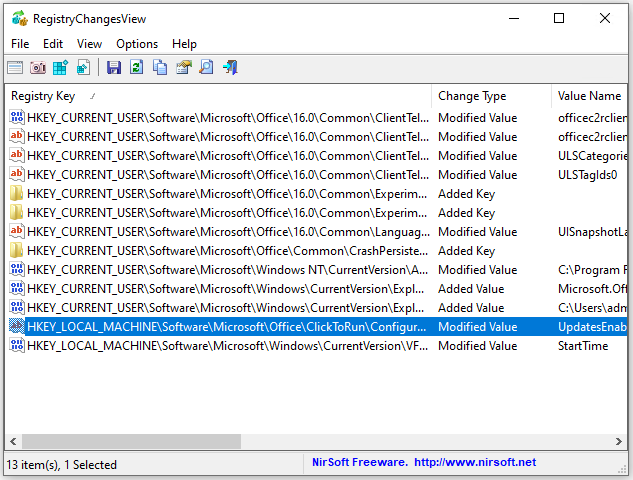The width and height of the screenshot is (633, 480).
Task: Click the blue grid toolbar icon
Action: 61,68
